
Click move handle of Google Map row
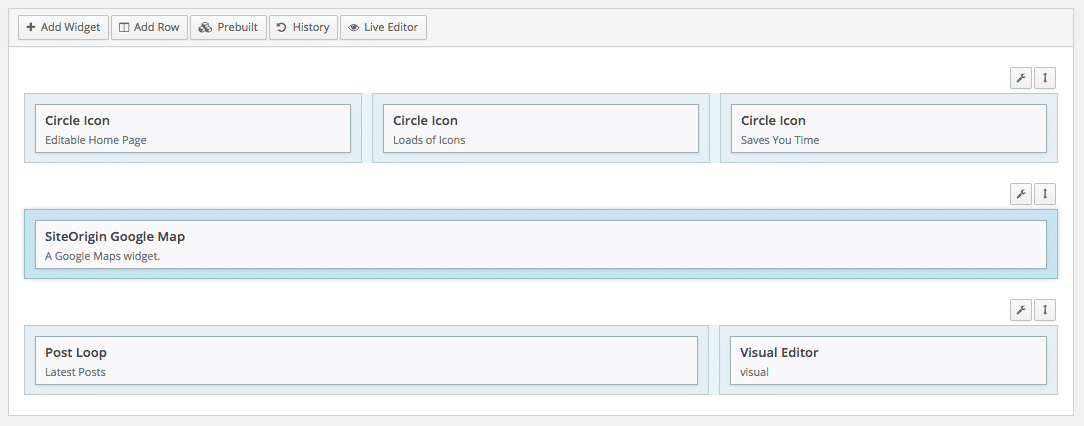pyautogui.click(x=1045, y=194)
